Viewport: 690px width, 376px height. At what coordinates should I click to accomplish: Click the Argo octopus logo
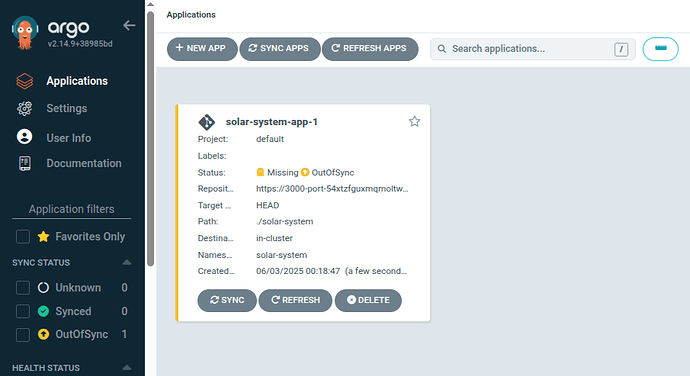(x=25, y=33)
